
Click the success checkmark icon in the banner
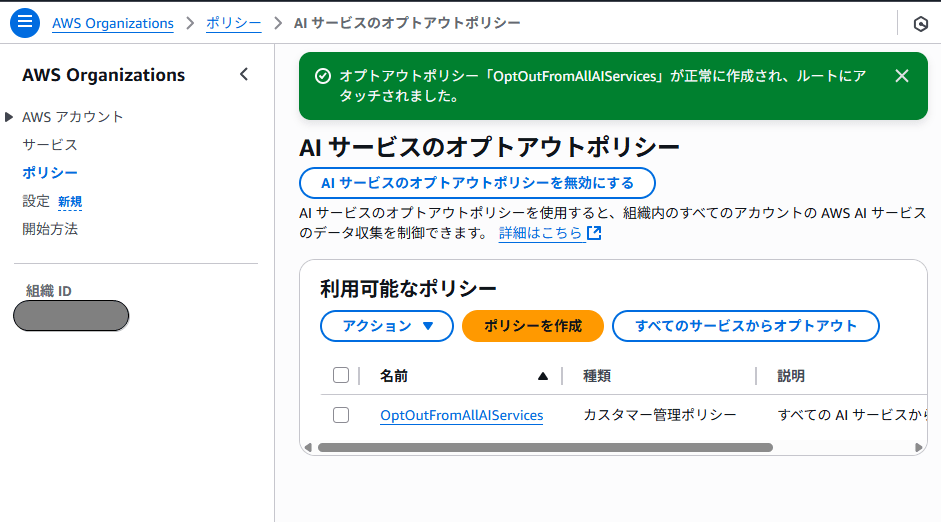pos(323,76)
